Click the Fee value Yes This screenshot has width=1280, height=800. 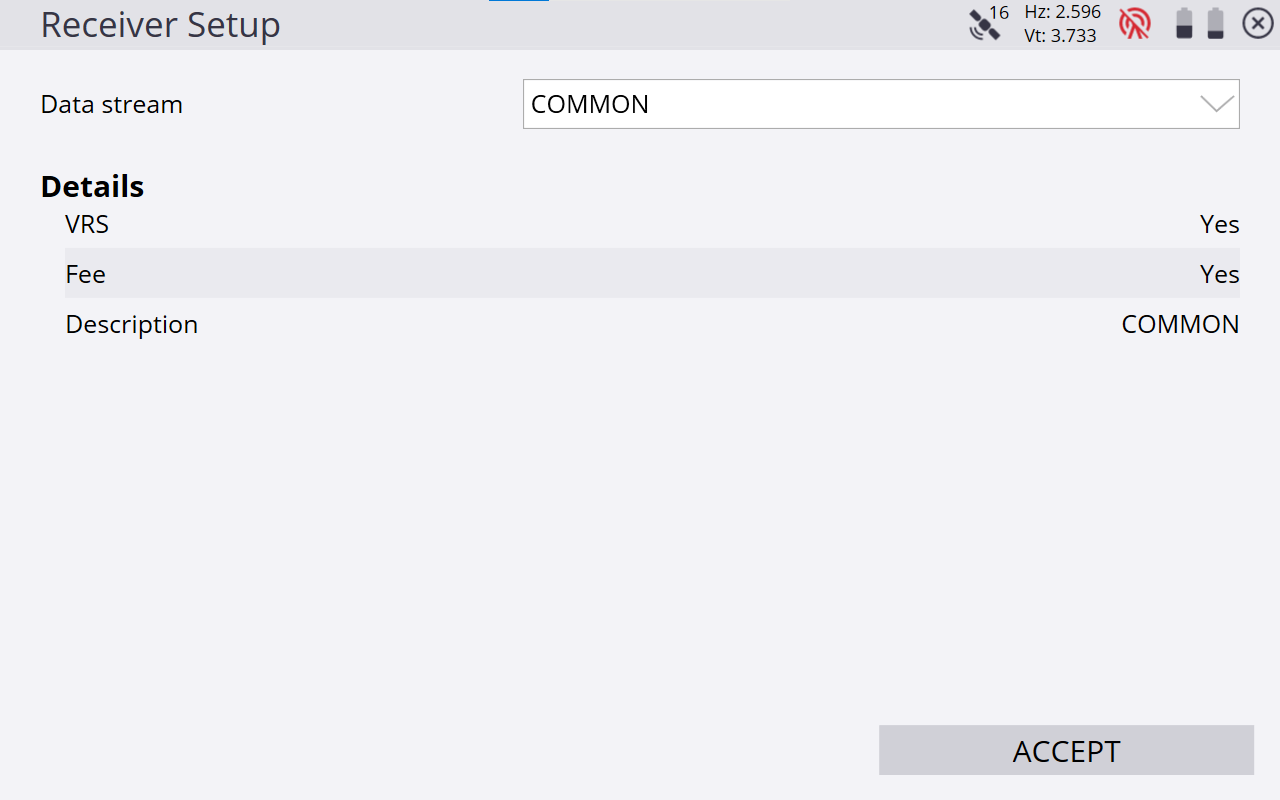tap(1219, 274)
